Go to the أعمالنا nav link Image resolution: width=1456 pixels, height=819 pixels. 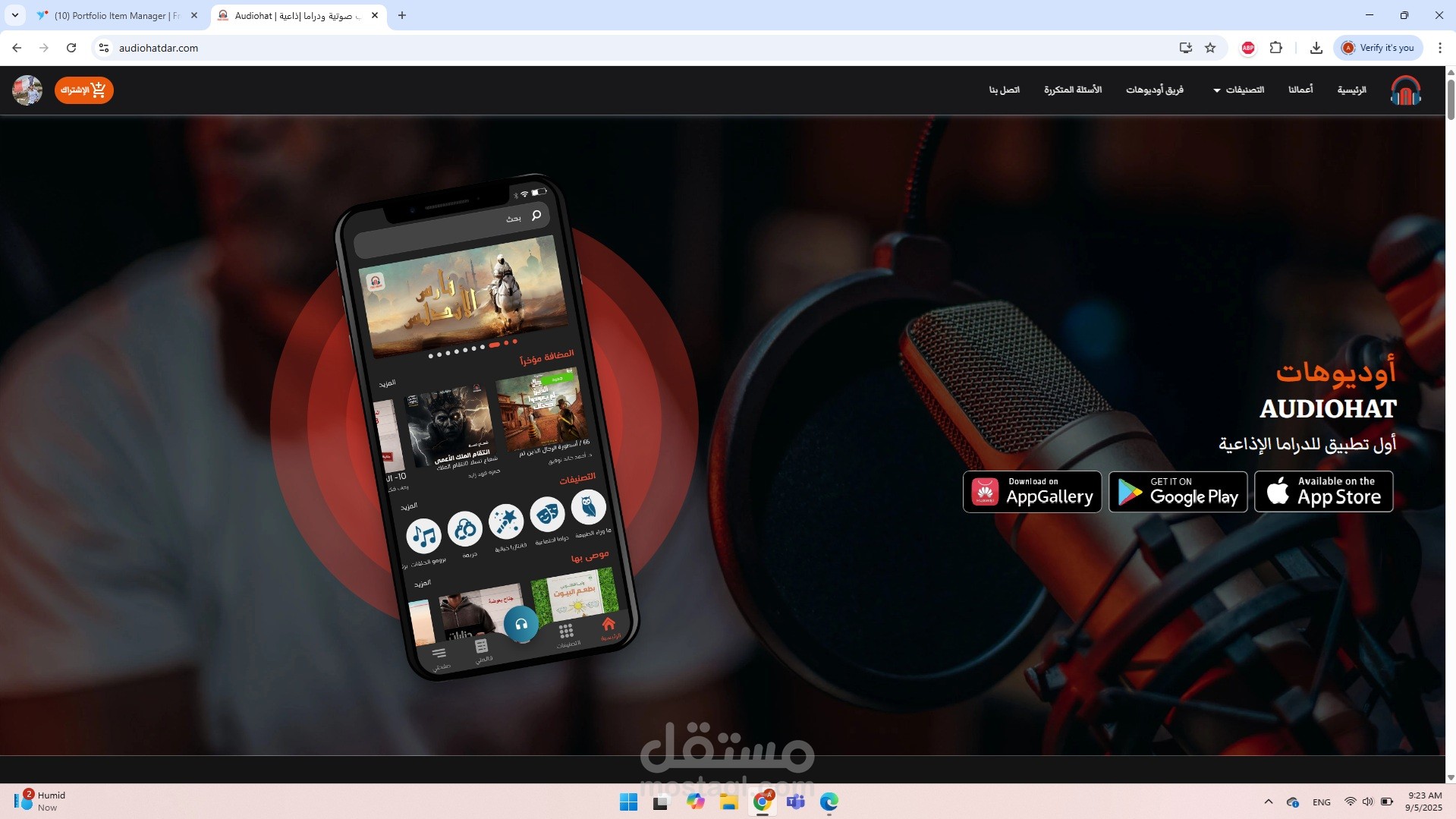click(1300, 90)
